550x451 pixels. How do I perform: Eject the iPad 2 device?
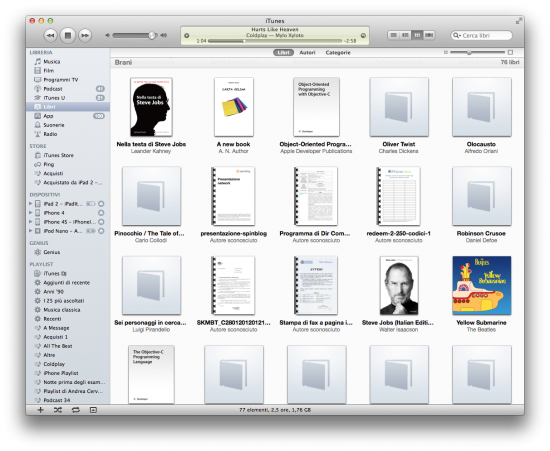pos(101,204)
